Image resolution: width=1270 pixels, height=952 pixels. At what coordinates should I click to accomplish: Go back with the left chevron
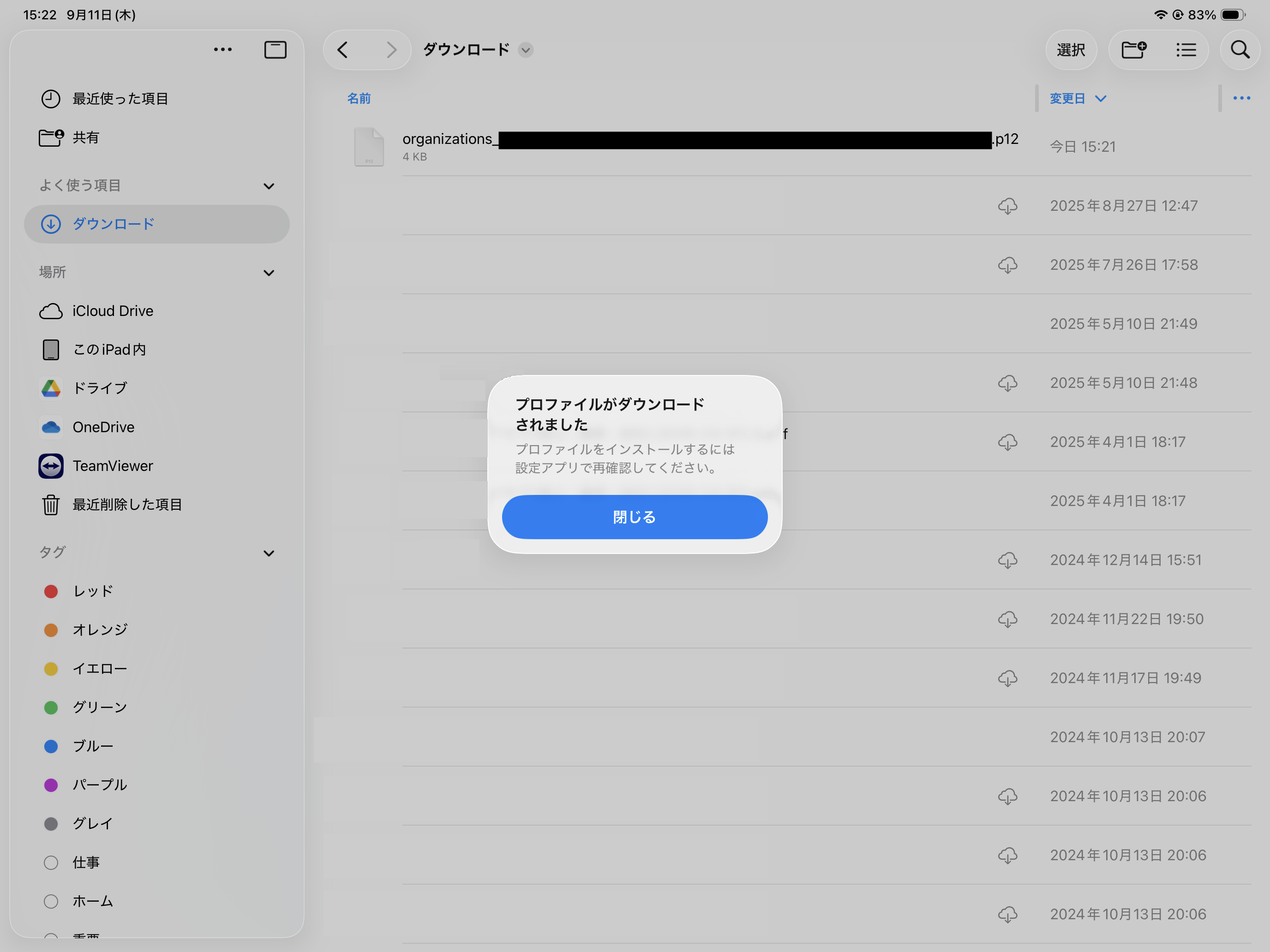[343, 50]
